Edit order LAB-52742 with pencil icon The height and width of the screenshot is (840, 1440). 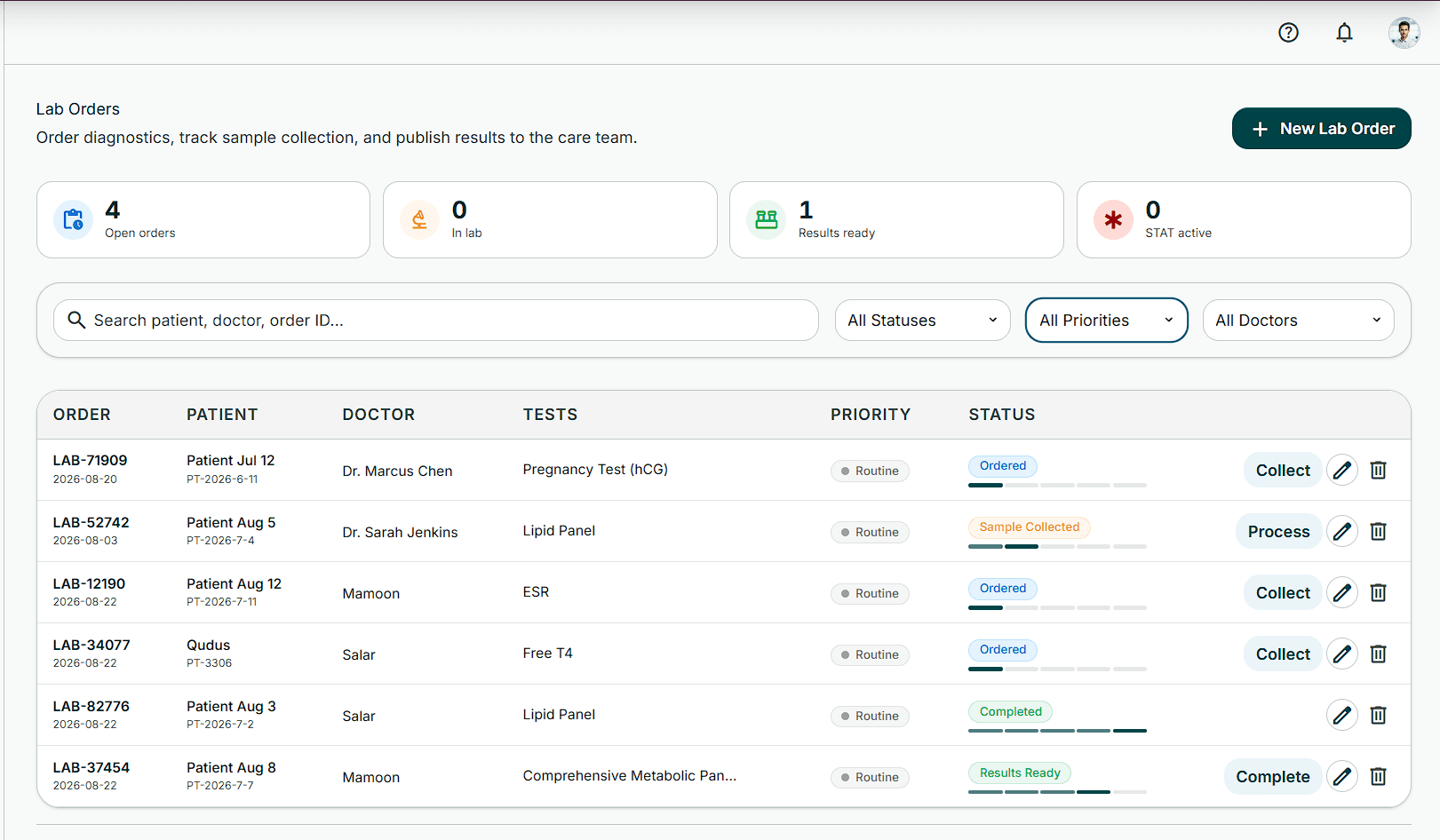tap(1342, 531)
